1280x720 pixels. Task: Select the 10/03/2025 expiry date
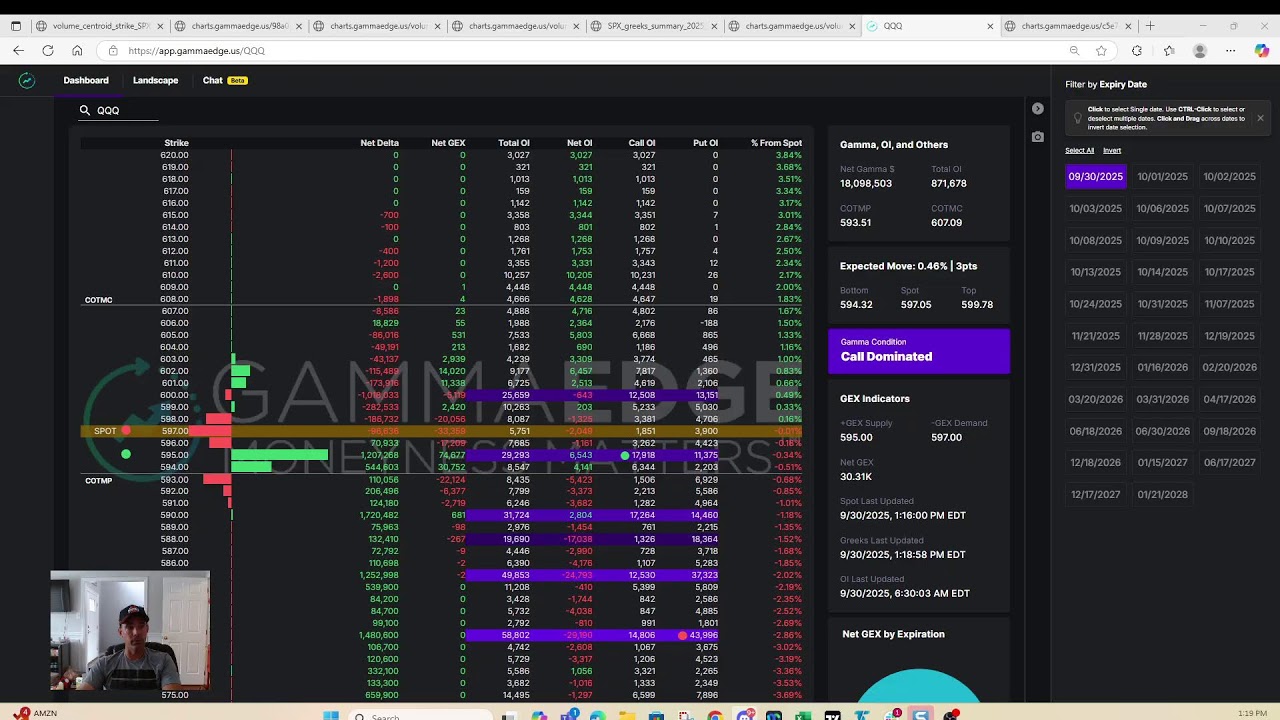click(x=1096, y=208)
